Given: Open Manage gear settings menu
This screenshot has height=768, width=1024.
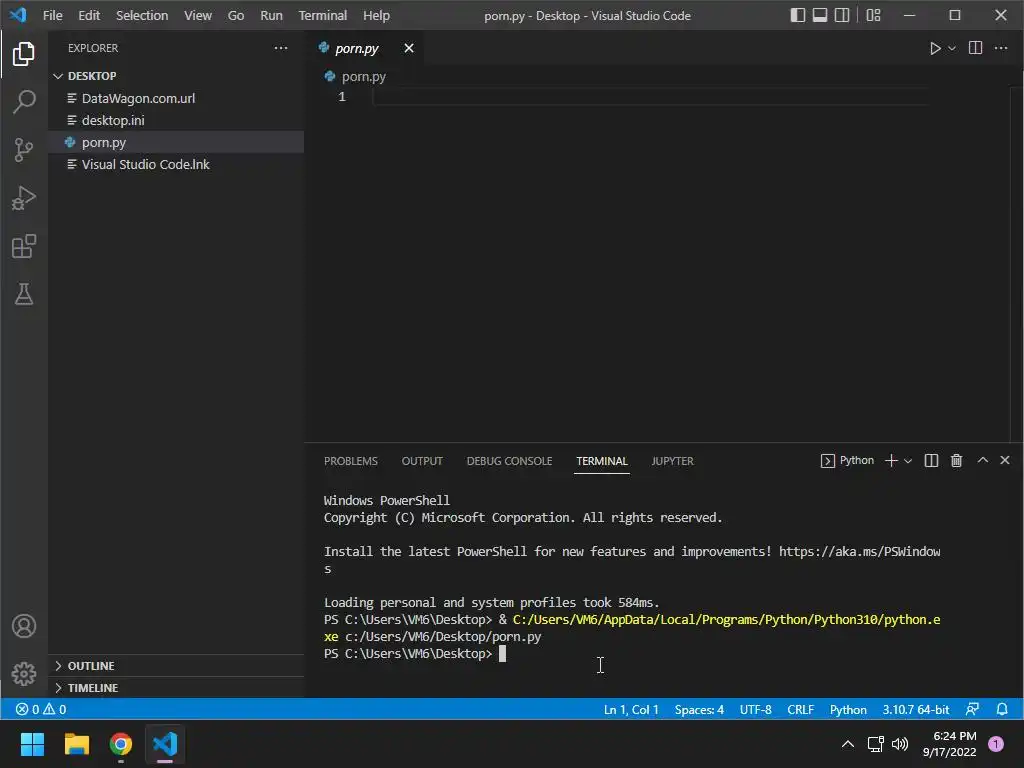Looking at the screenshot, I should click(24, 673).
